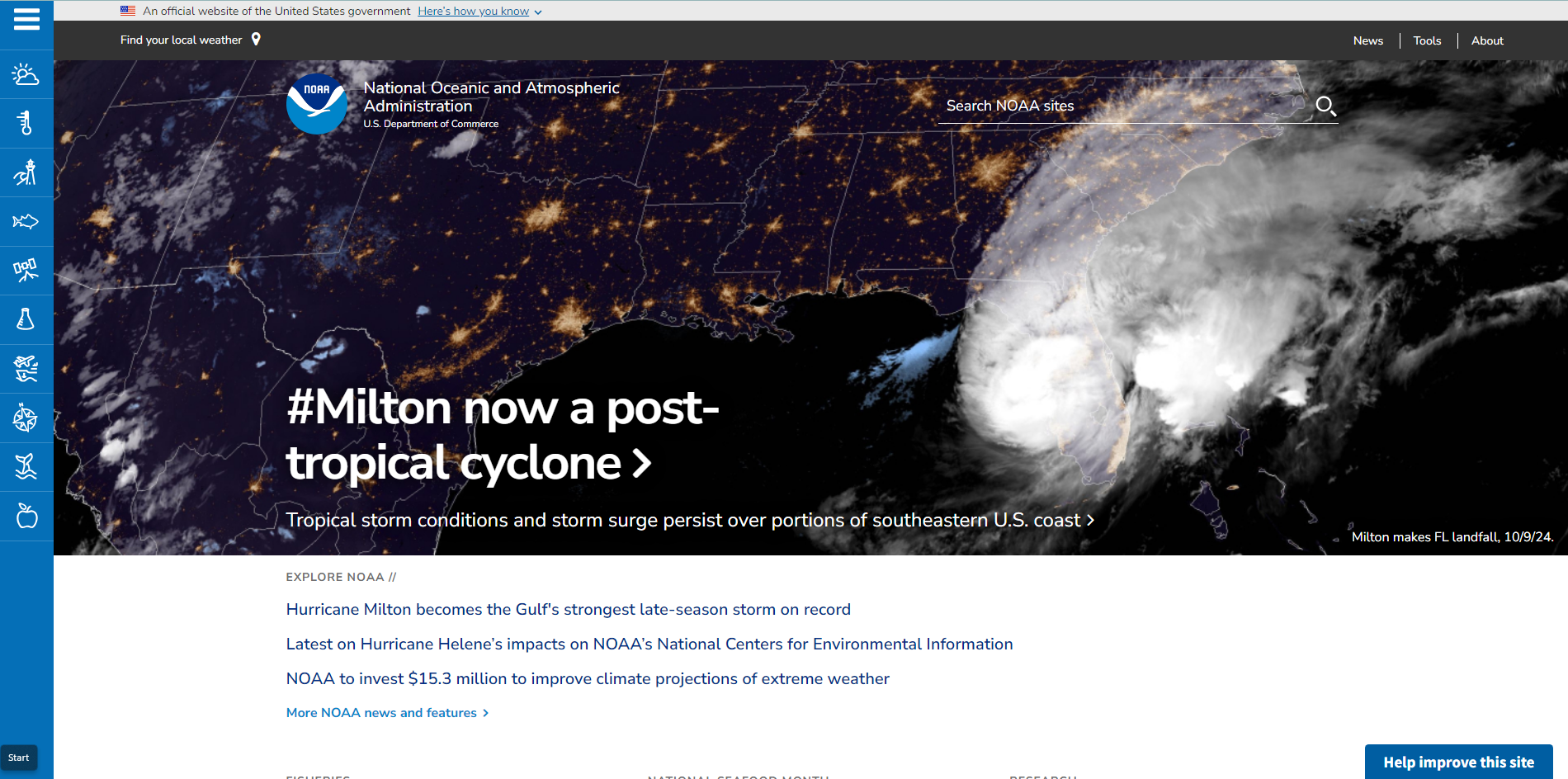
Task: Open the Research flask sidebar icon
Action: (26, 319)
